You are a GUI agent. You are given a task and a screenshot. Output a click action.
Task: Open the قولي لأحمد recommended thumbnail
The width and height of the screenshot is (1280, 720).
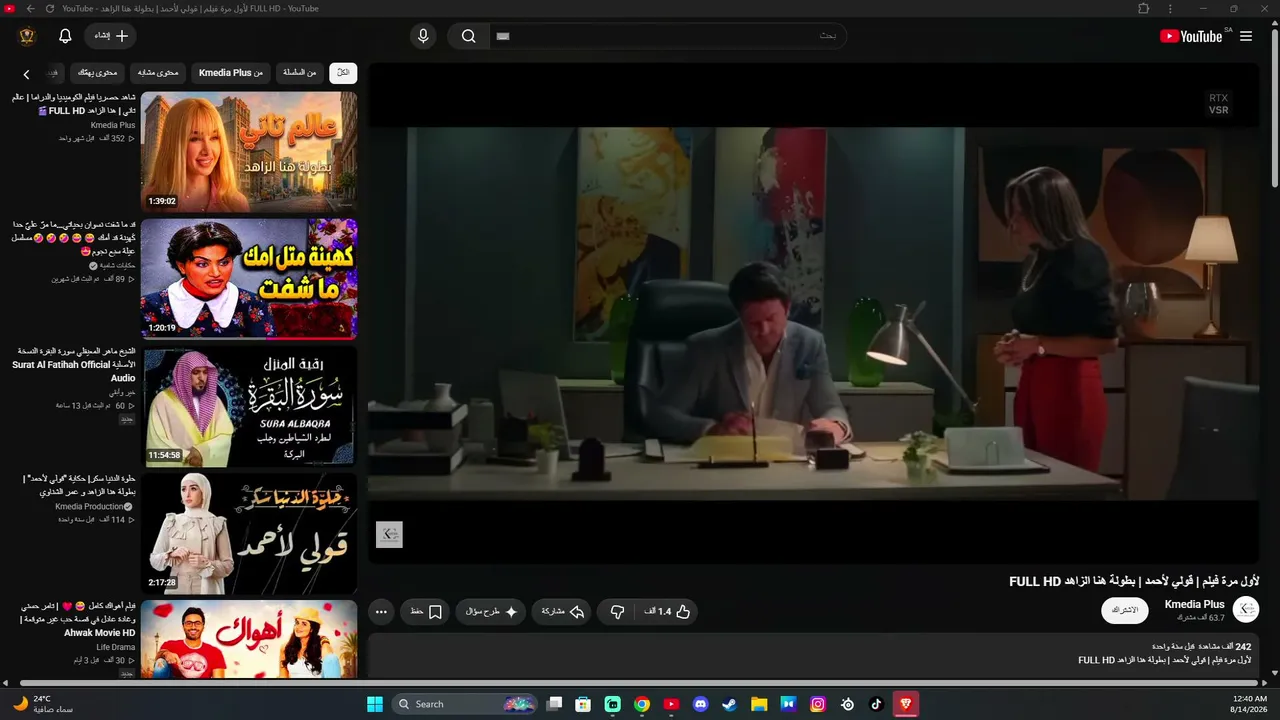(x=249, y=533)
